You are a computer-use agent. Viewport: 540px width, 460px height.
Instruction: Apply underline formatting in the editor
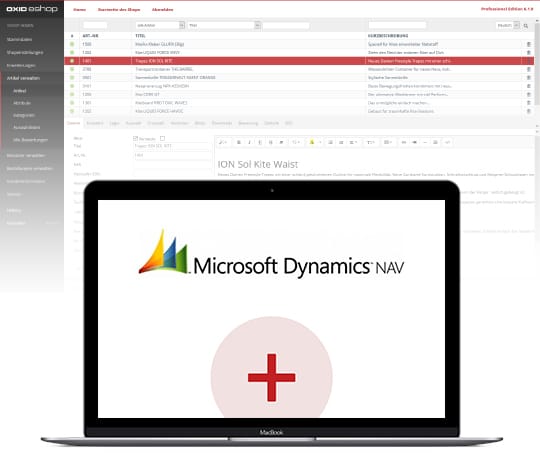click(x=260, y=142)
